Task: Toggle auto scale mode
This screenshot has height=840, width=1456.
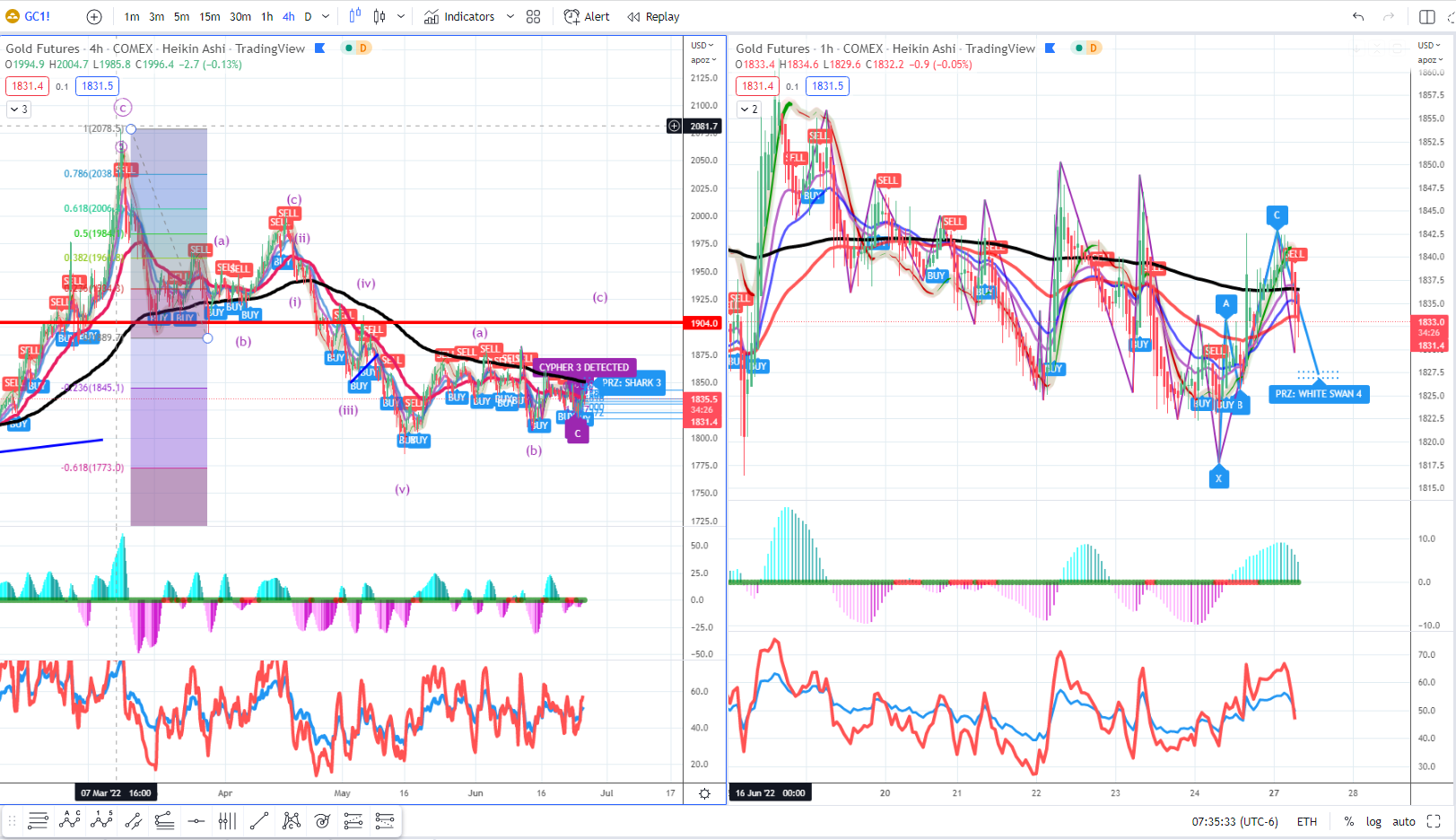Action: [x=1404, y=821]
